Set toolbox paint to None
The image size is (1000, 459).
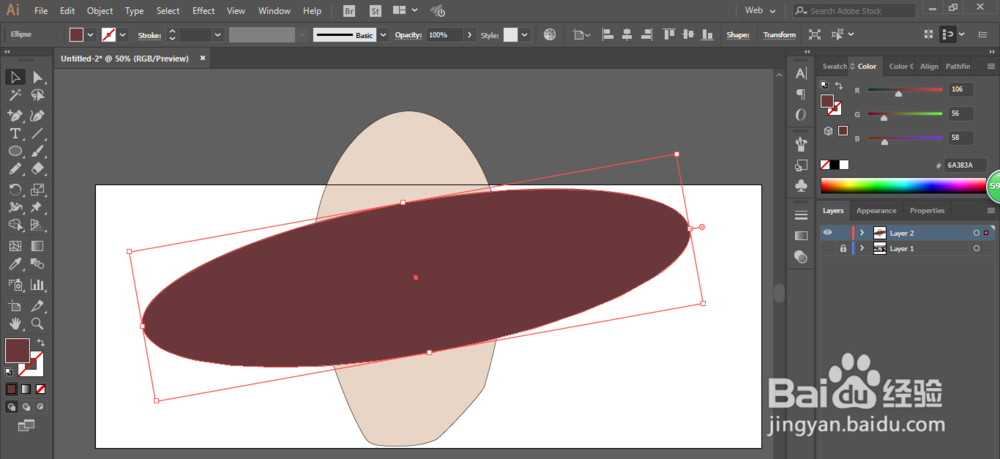[40, 389]
